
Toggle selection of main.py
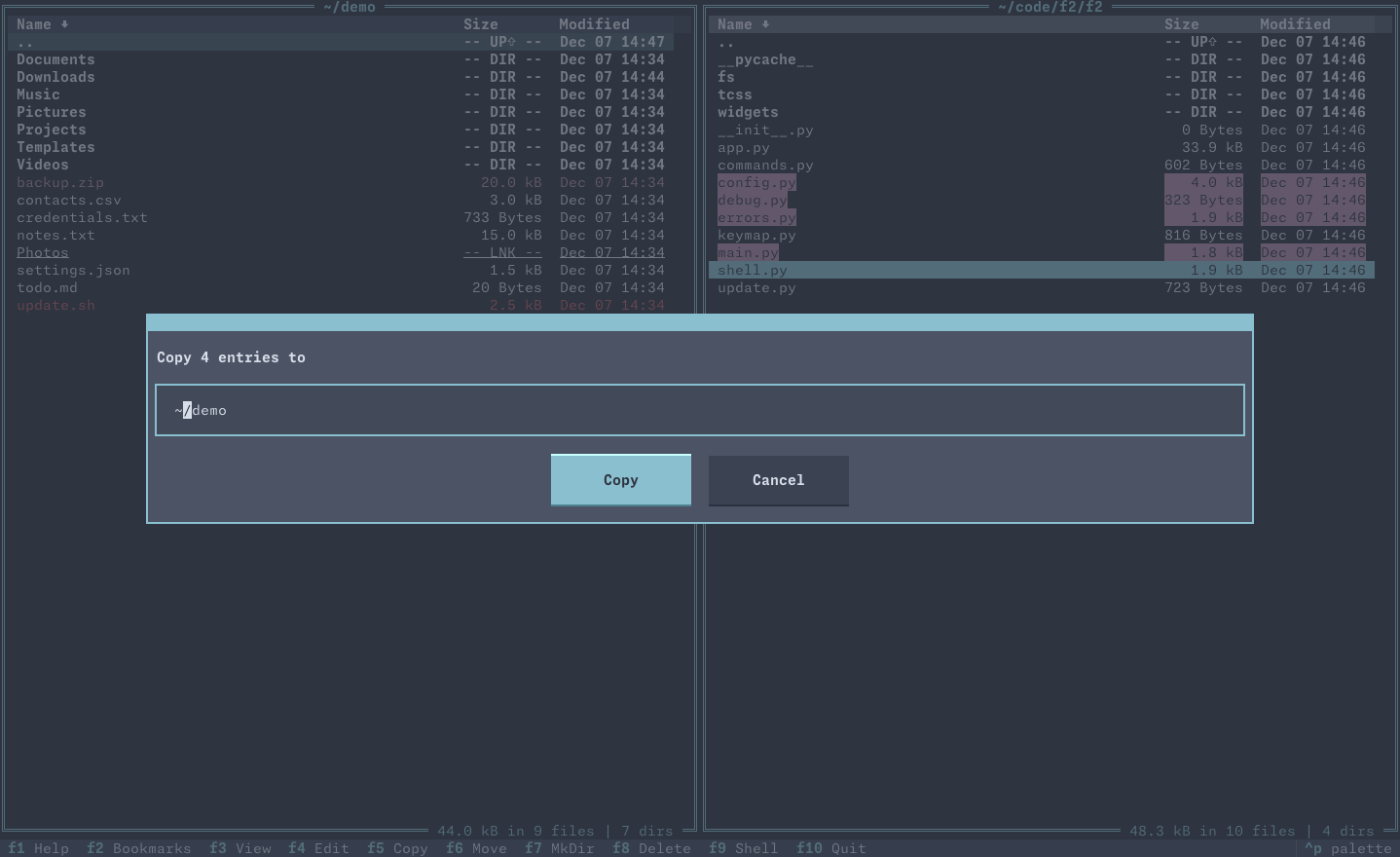[747, 252]
